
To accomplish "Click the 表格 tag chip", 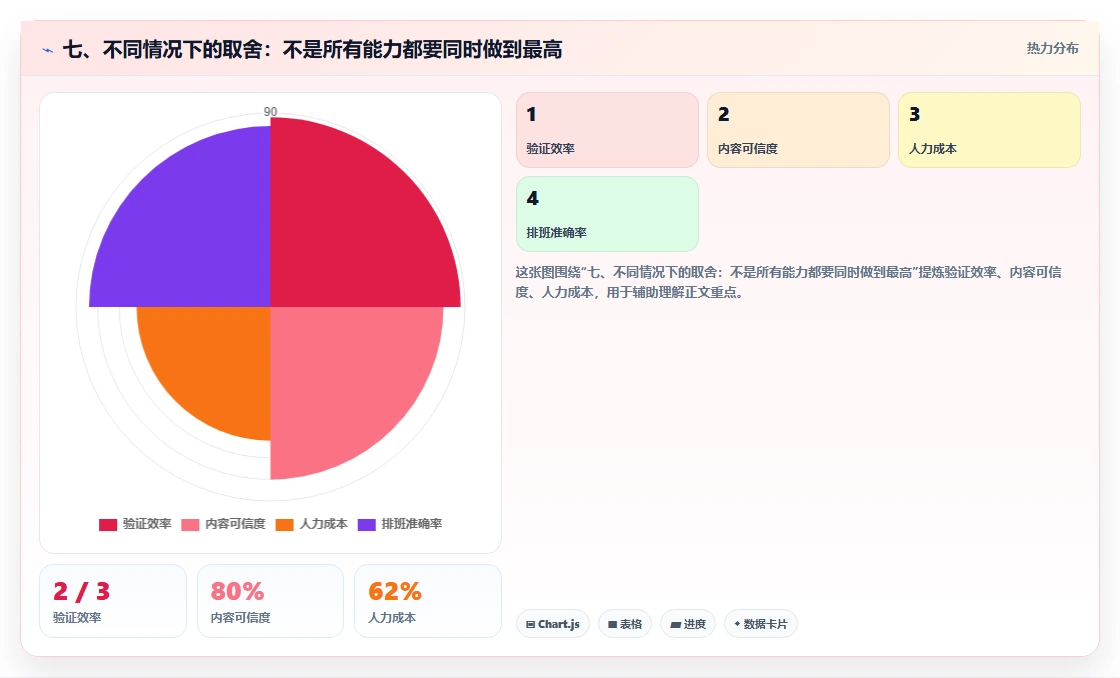I will tap(625, 624).
